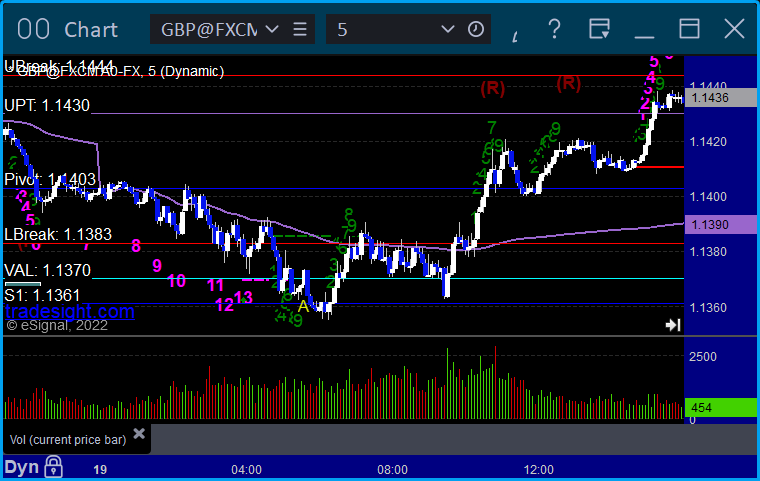The width and height of the screenshot is (760, 481).
Task: Select the UPT: 1.1430 level label
Action: pos(47,105)
